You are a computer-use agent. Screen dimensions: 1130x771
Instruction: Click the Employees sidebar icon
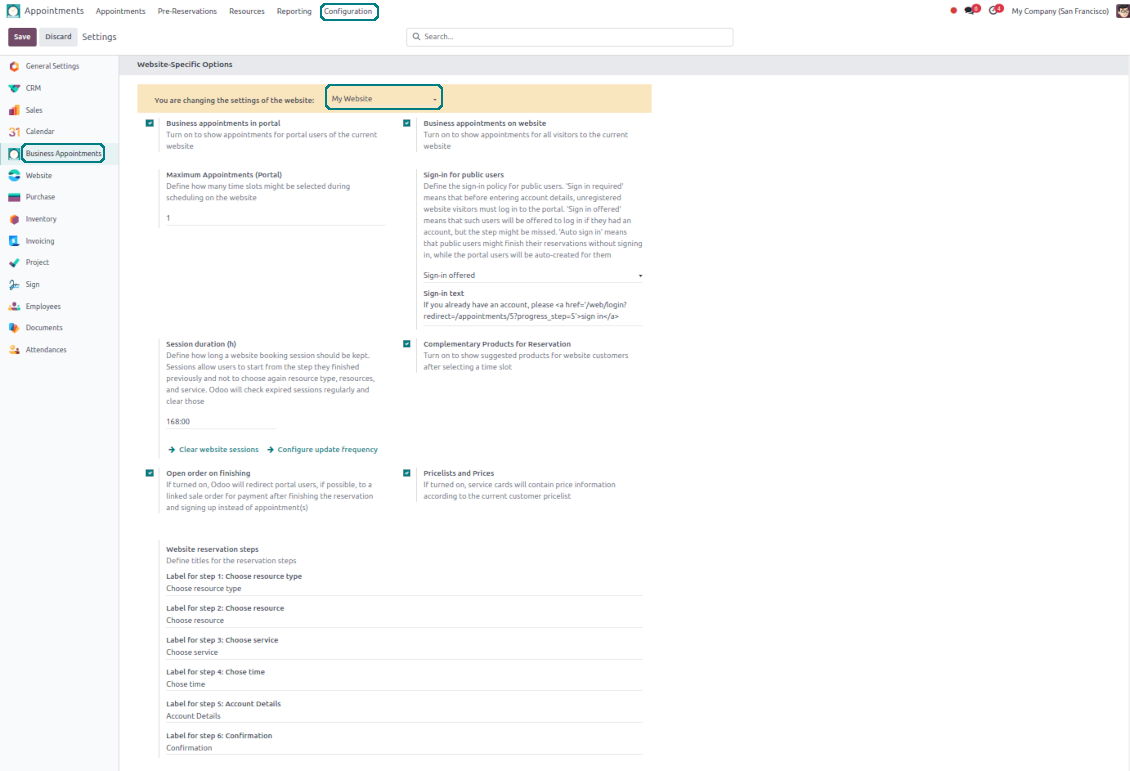[14, 307]
